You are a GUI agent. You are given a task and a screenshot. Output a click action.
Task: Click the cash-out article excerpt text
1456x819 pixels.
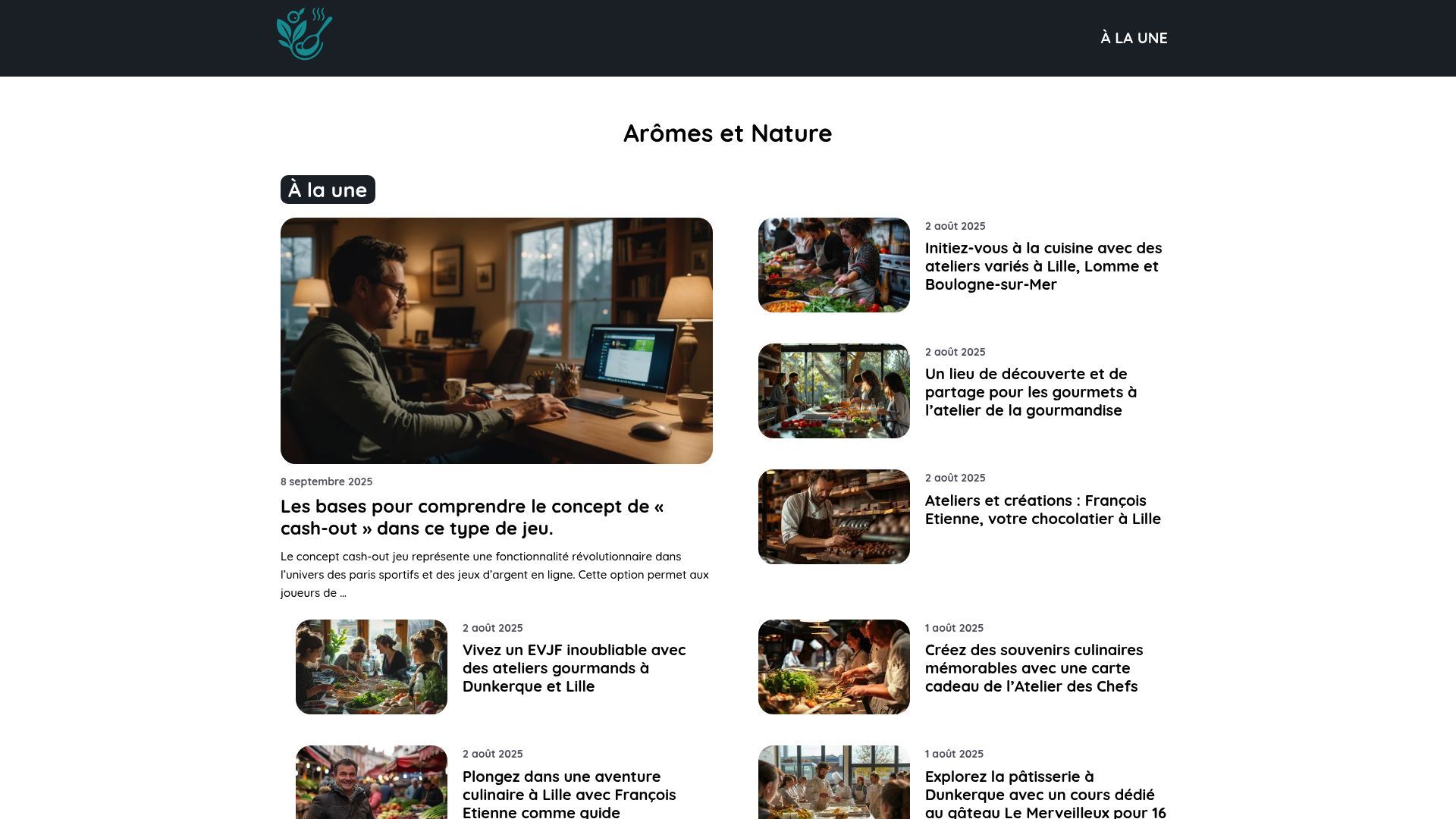coord(494,575)
